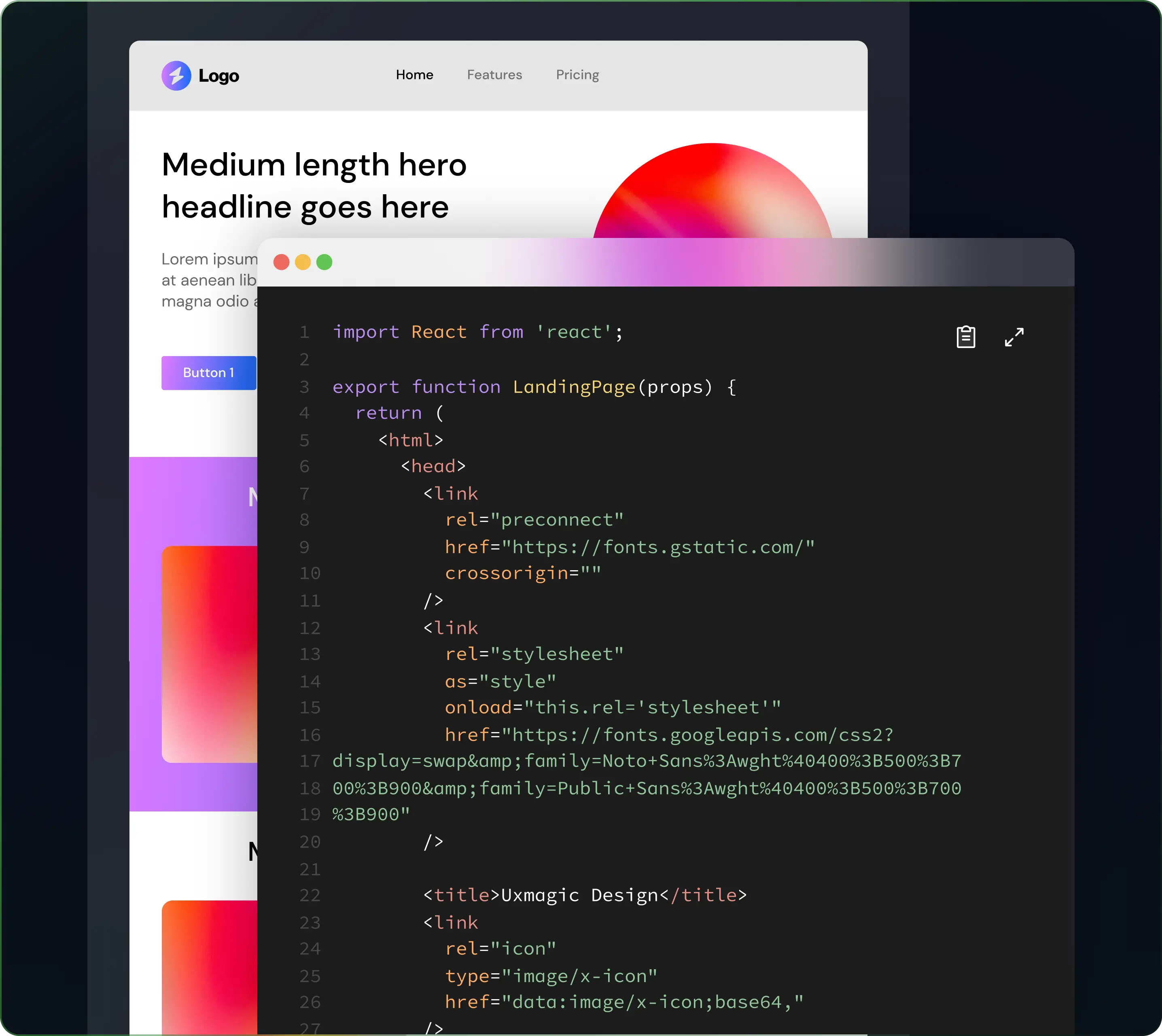Click the 'return (' code line

(399, 413)
